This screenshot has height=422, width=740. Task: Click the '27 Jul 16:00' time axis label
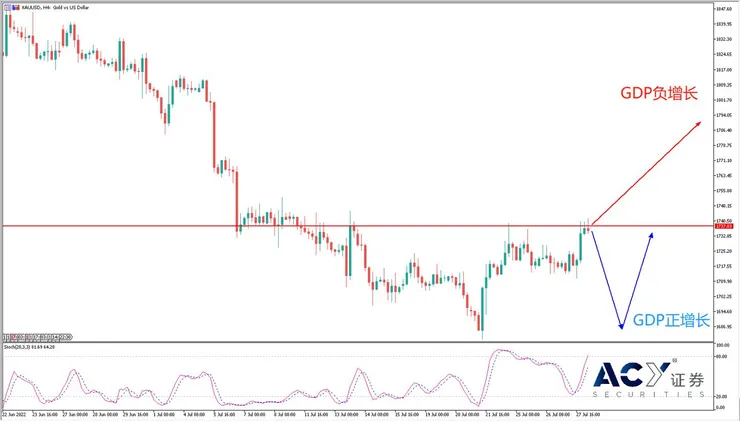click(588, 414)
